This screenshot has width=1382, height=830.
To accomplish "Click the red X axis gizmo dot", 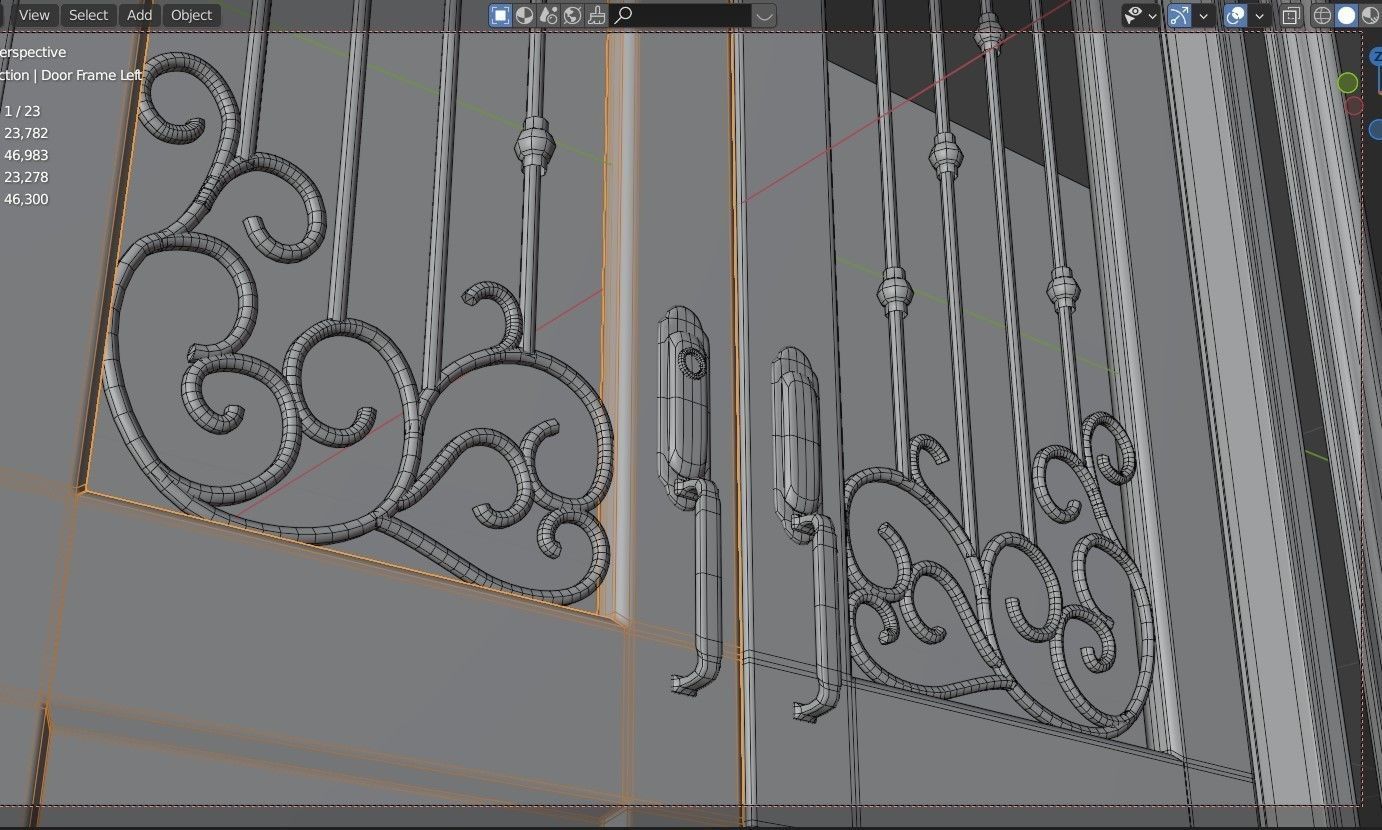I will tap(1355, 105).
